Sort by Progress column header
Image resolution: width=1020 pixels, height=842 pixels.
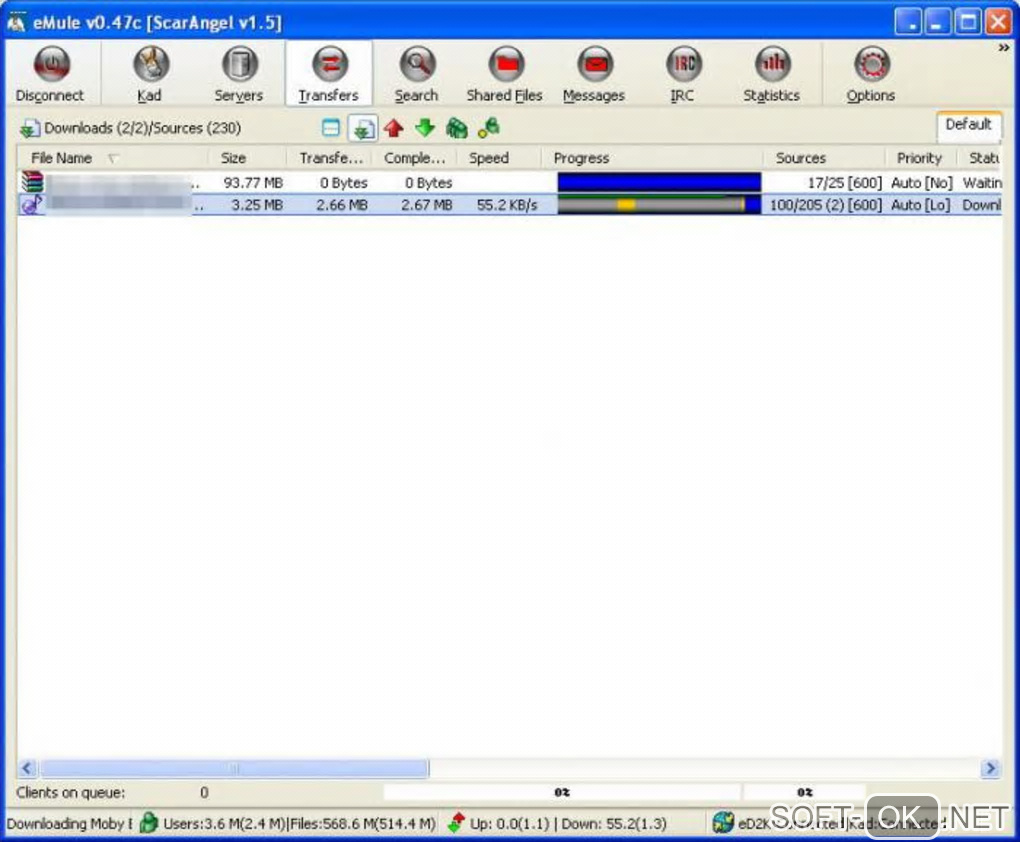[x=652, y=158]
